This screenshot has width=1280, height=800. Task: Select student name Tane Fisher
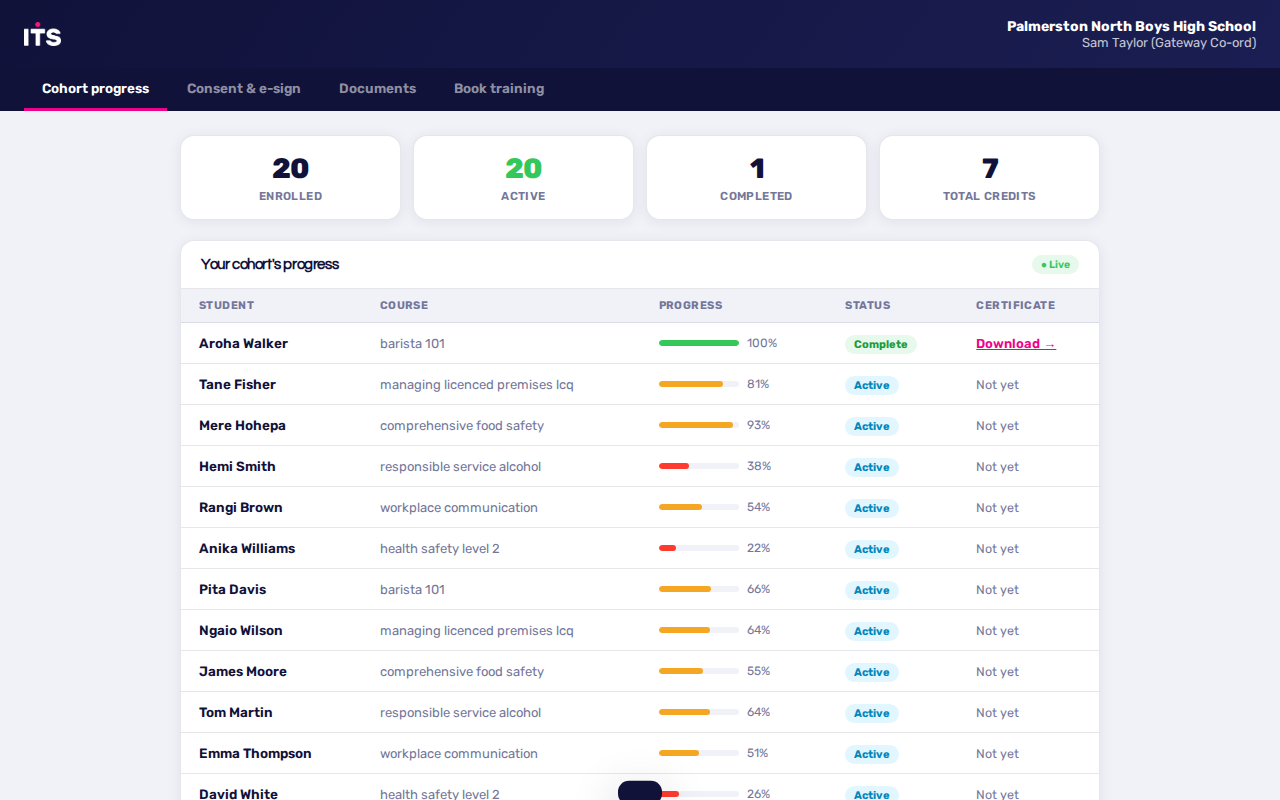click(x=237, y=385)
